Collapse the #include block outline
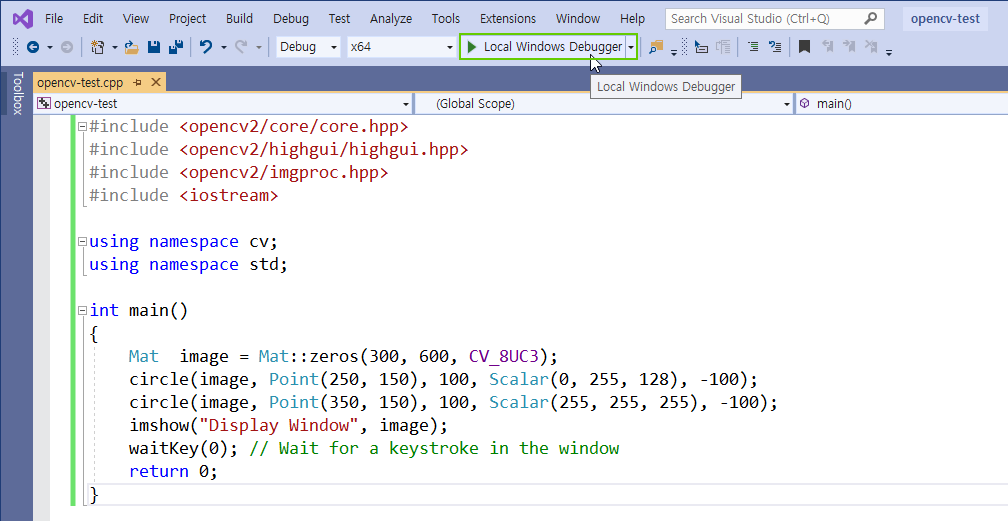 click(82, 127)
